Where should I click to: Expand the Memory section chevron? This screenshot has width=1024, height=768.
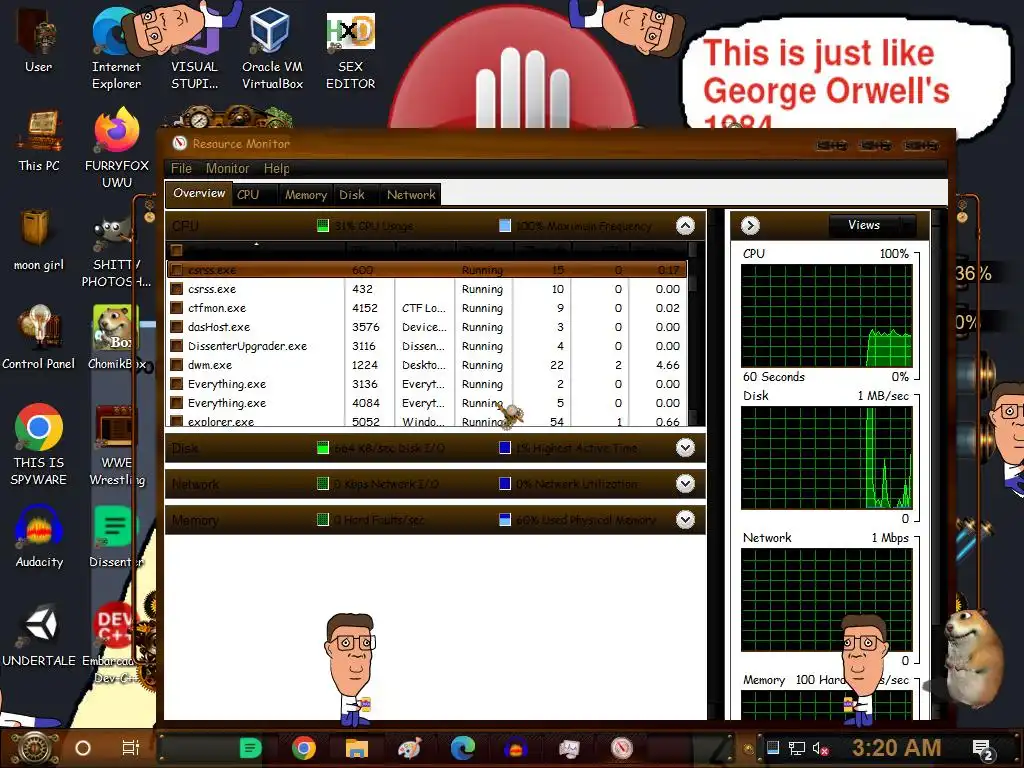(x=685, y=520)
